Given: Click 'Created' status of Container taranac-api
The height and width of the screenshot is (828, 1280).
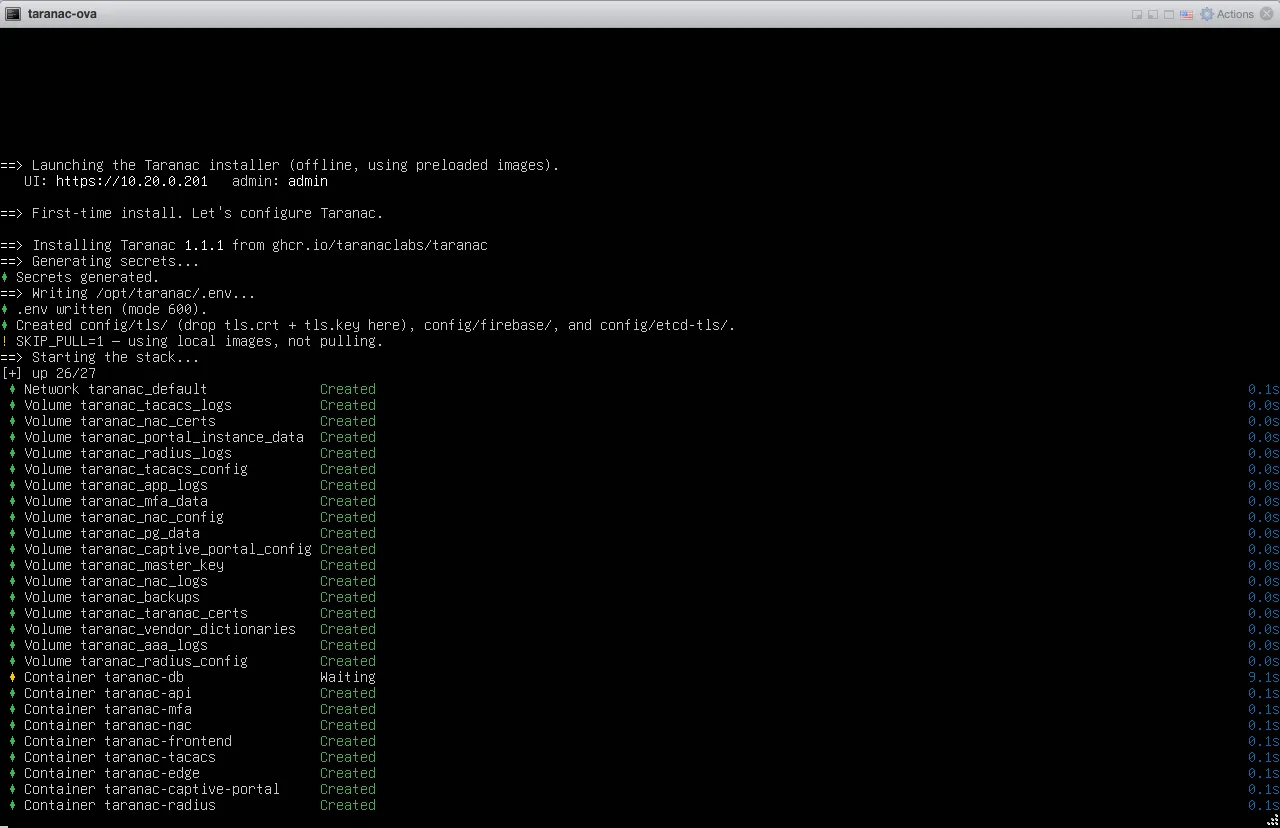Looking at the screenshot, I should point(348,693).
